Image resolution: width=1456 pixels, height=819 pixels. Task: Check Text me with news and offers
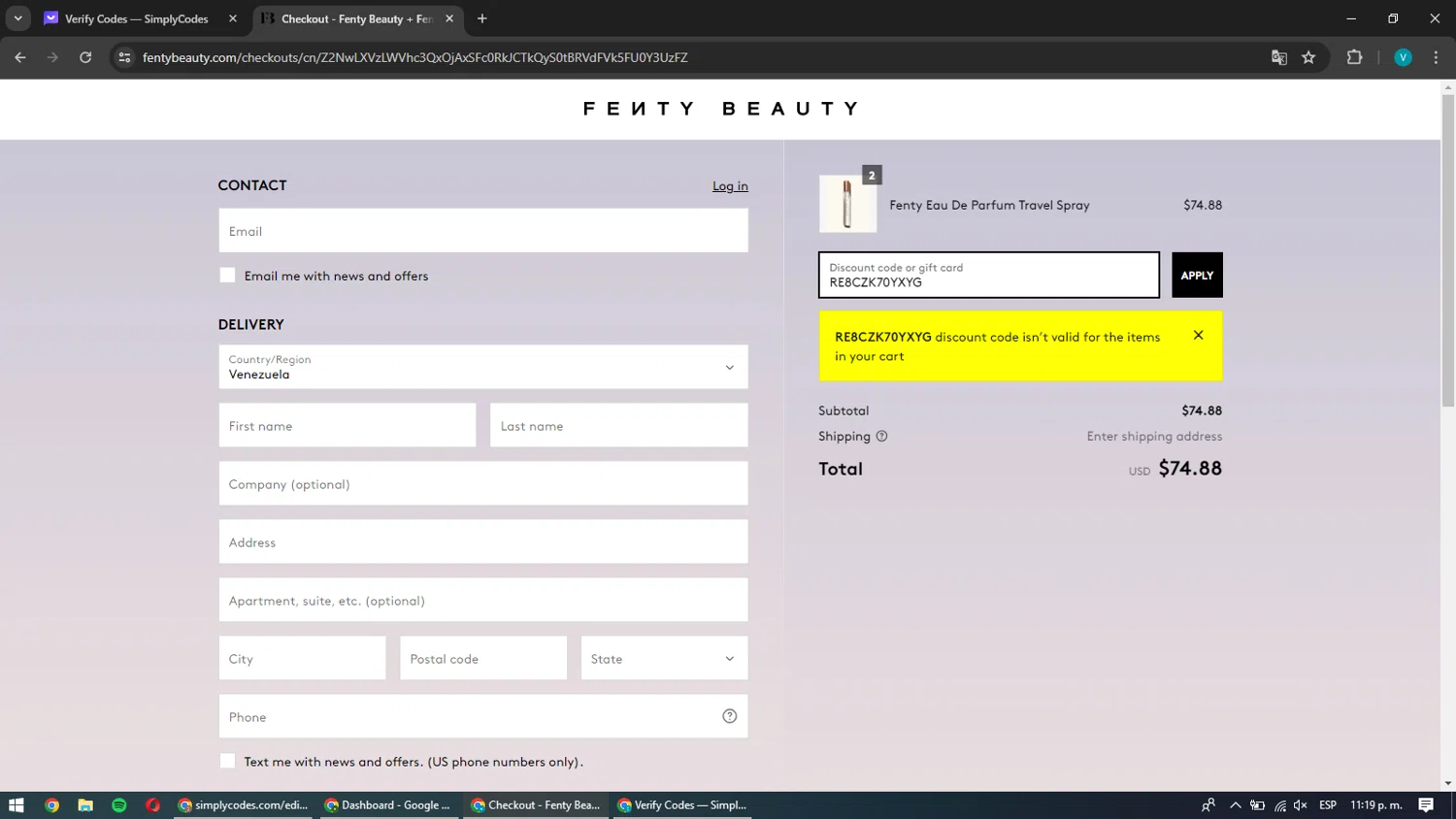click(x=227, y=761)
